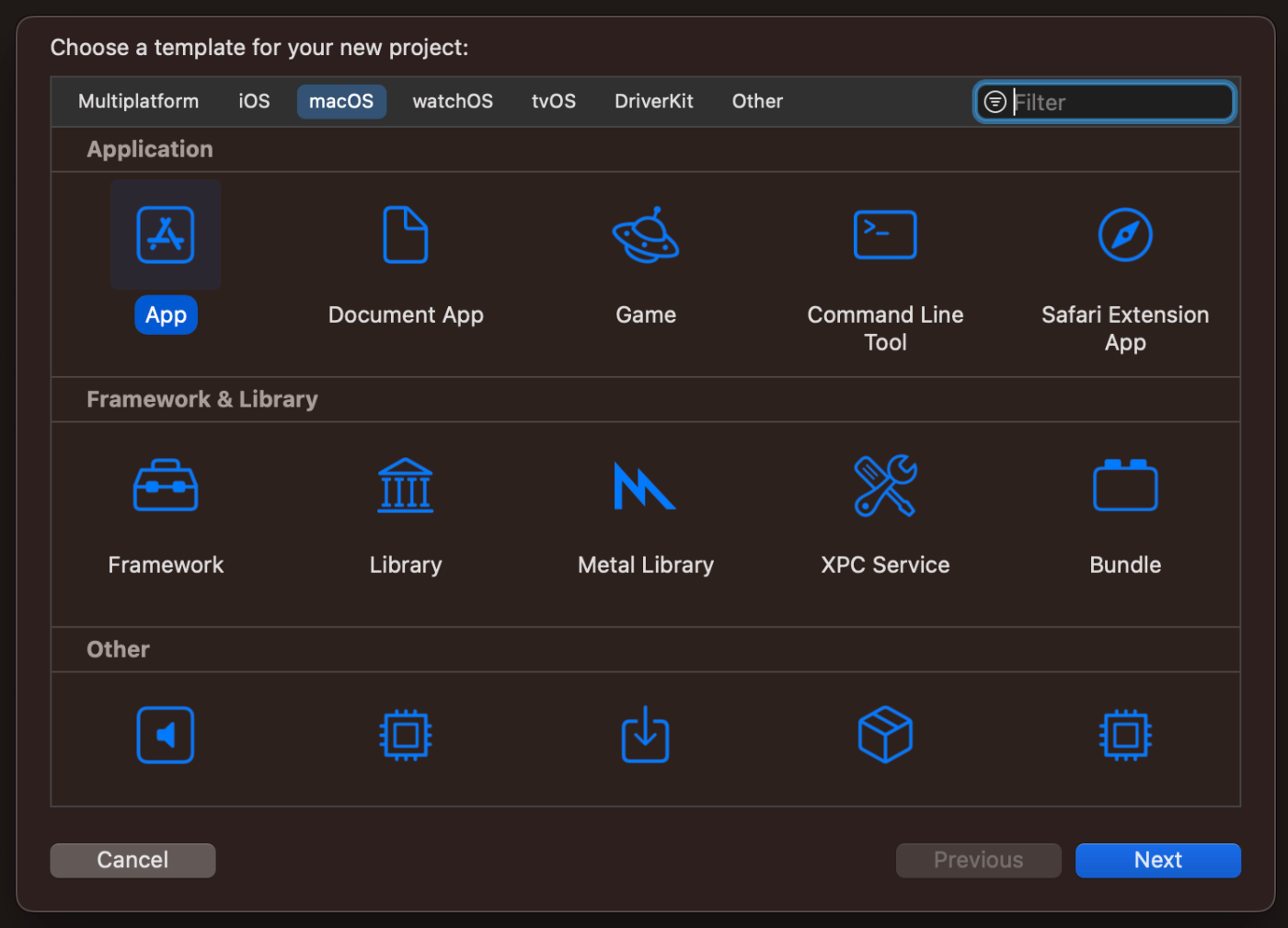This screenshot has height=928, width=1288.
Task: Click the 'Choose a template for your new project' title
Action: [x=259, y=48]
